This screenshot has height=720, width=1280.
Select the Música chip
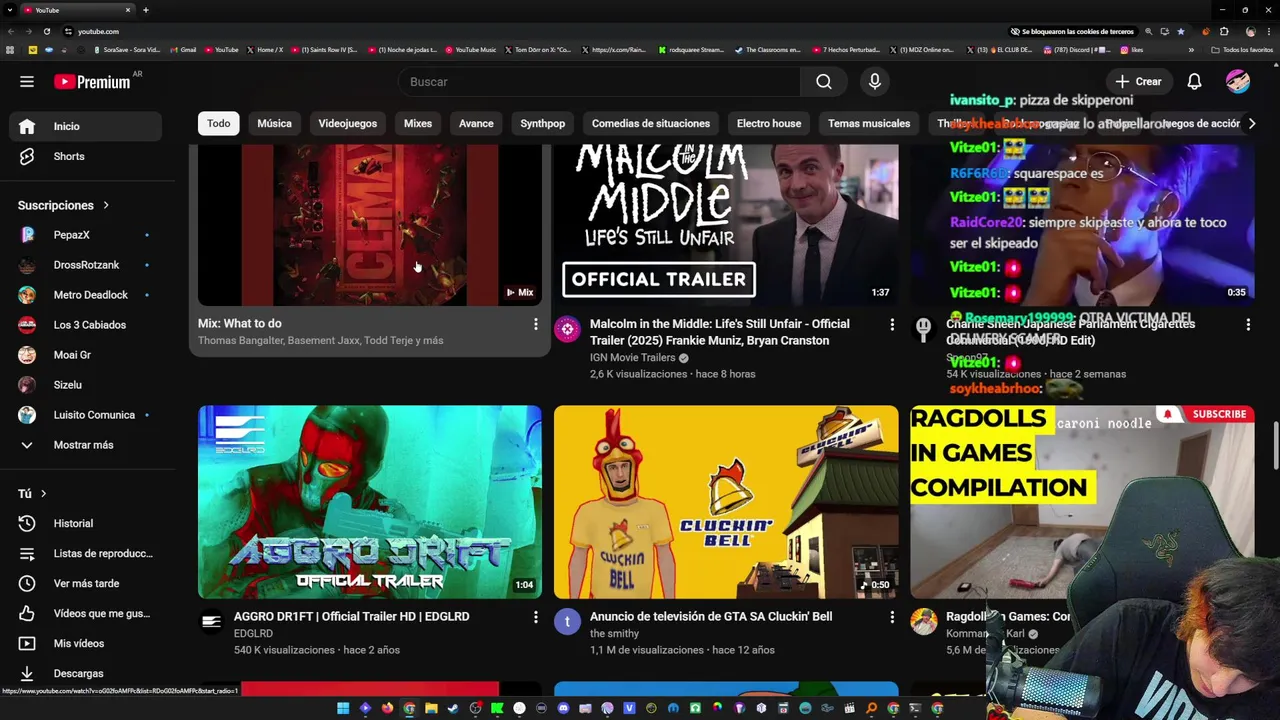point(274,123)
